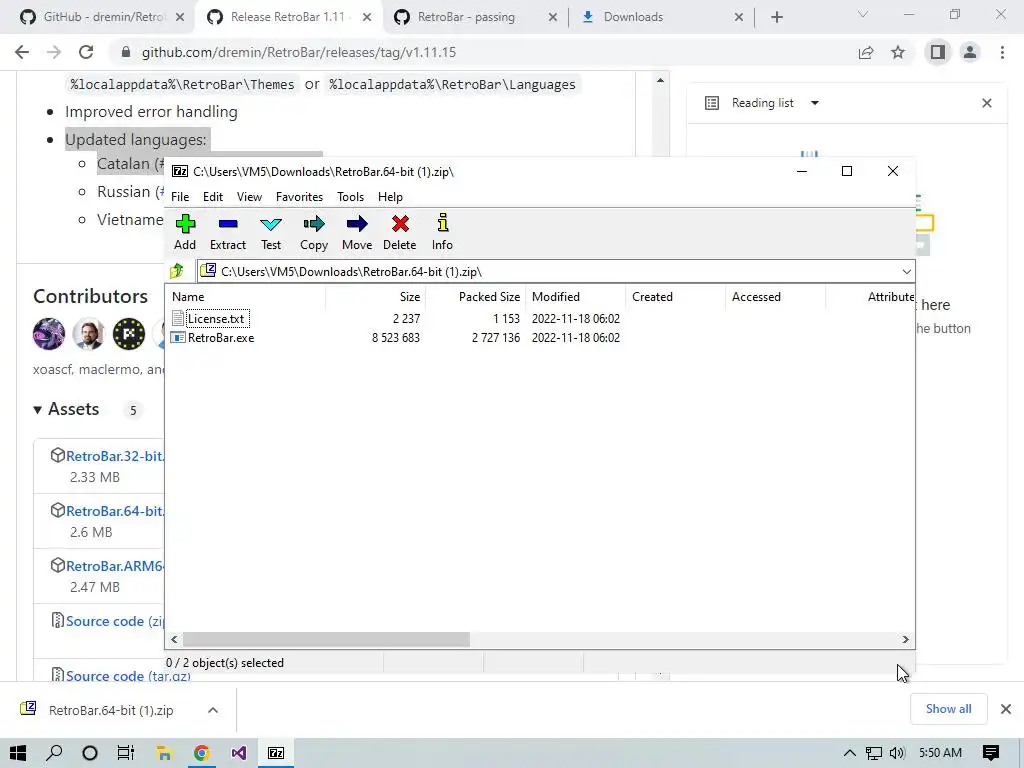This screenshot has width=1024, height=768.
Task: Bookmark this page with the star icon
Action: click(898, 52)
